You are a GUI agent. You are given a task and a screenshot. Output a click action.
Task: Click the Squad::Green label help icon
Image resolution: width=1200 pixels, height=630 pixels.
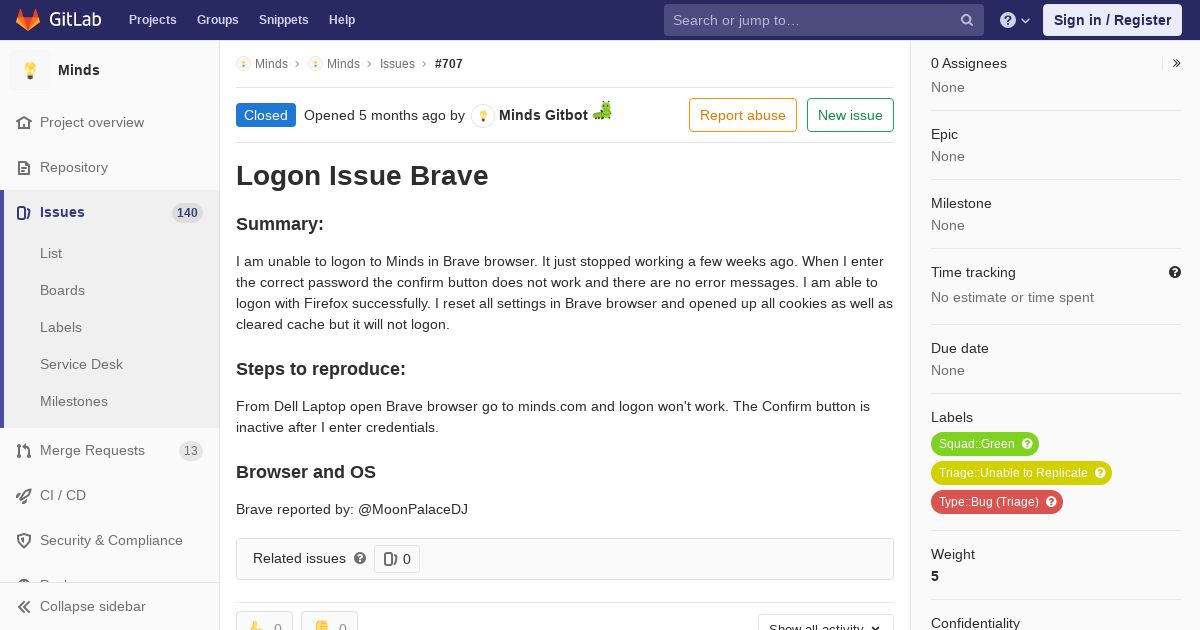click(x=1027, y=444)
